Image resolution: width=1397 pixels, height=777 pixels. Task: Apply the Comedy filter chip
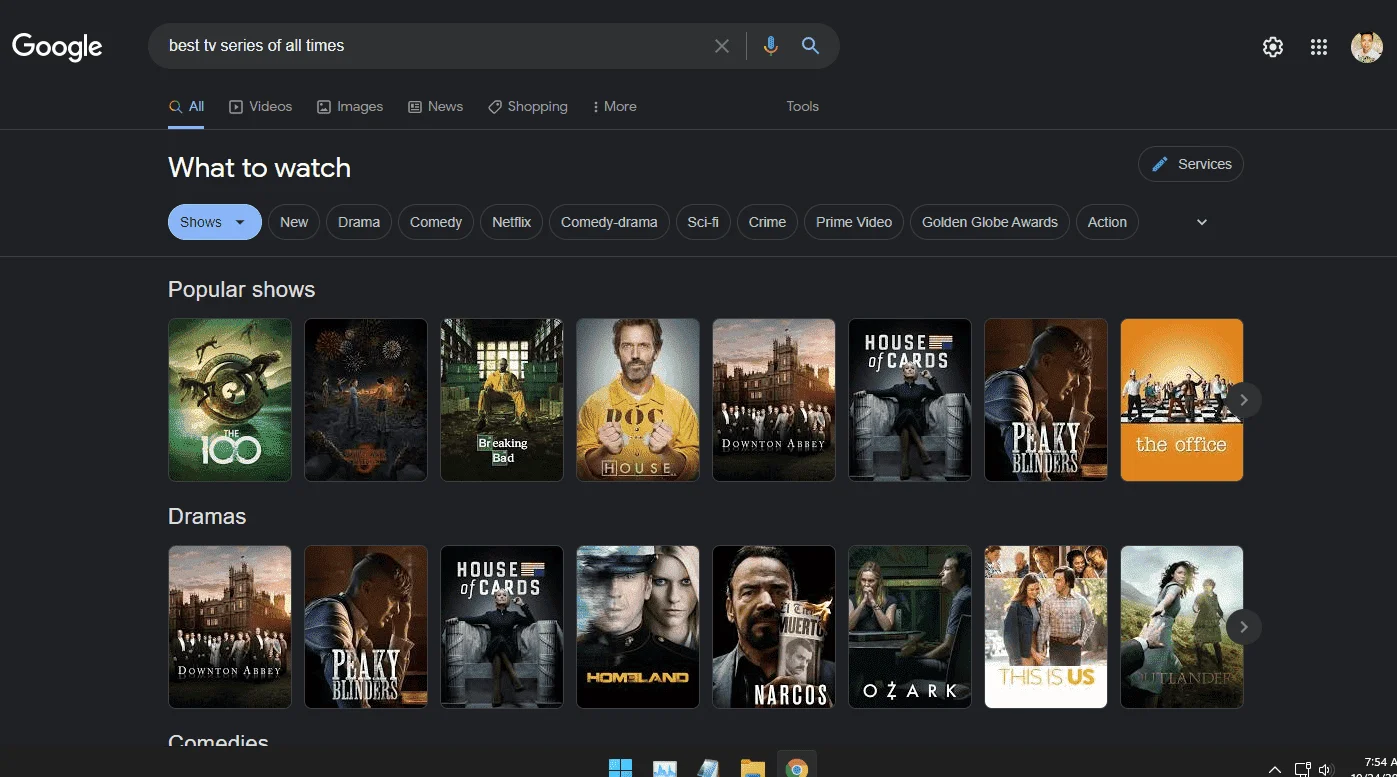click(x=436, y=222)
